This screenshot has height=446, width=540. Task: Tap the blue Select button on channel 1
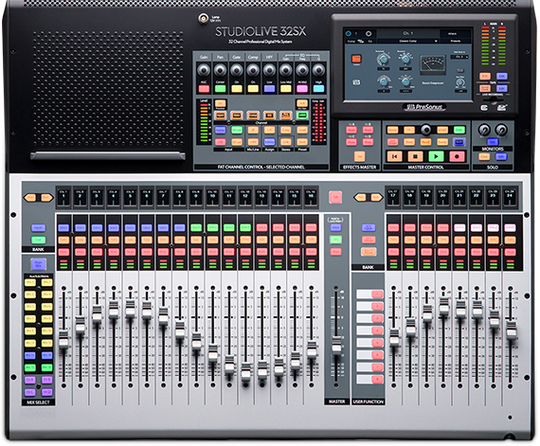tap(64, 228)
